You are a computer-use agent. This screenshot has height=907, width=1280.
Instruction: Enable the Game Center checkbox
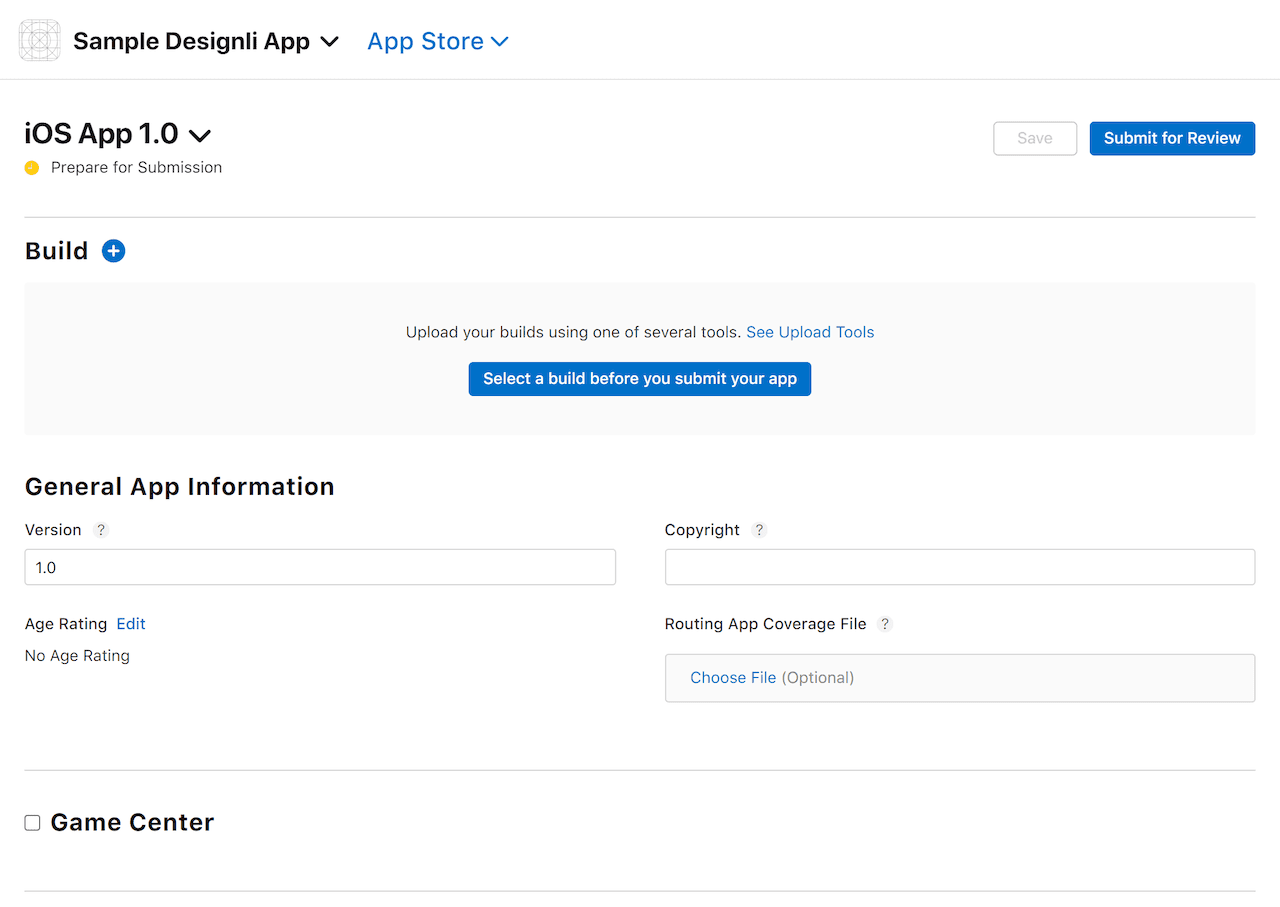(32, 822)
